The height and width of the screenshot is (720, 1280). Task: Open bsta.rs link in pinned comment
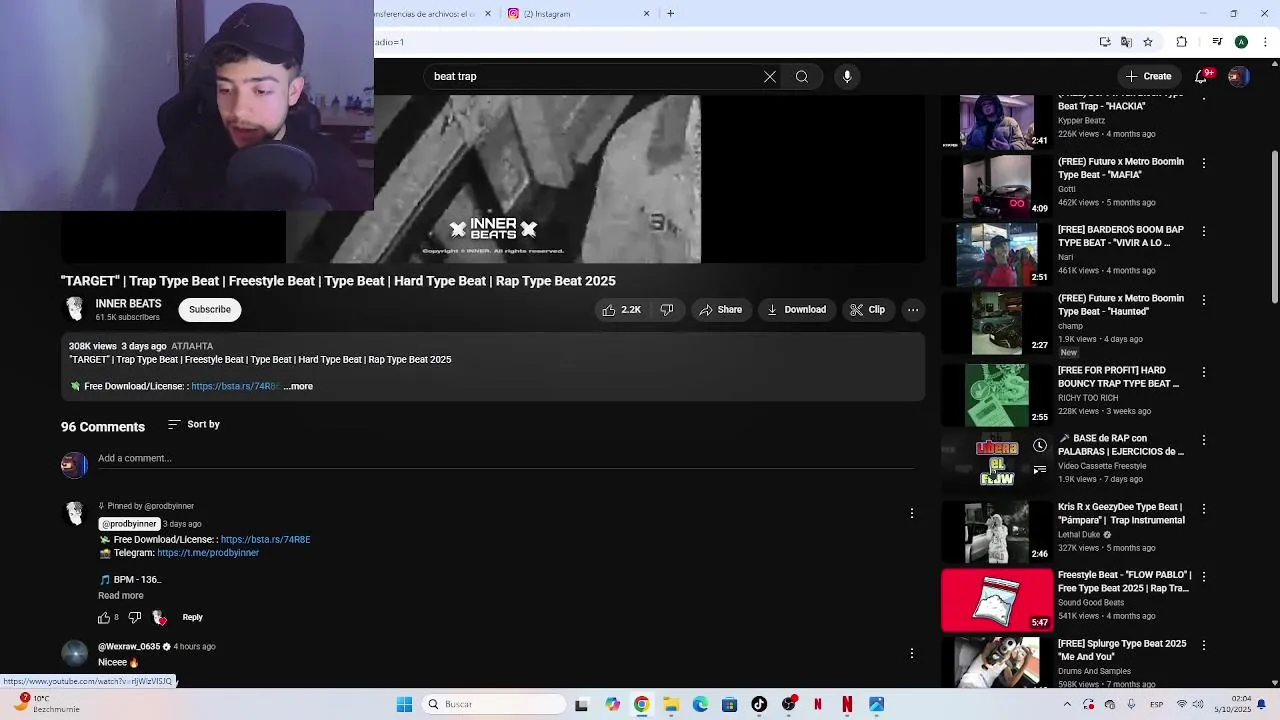coord(265,540)
